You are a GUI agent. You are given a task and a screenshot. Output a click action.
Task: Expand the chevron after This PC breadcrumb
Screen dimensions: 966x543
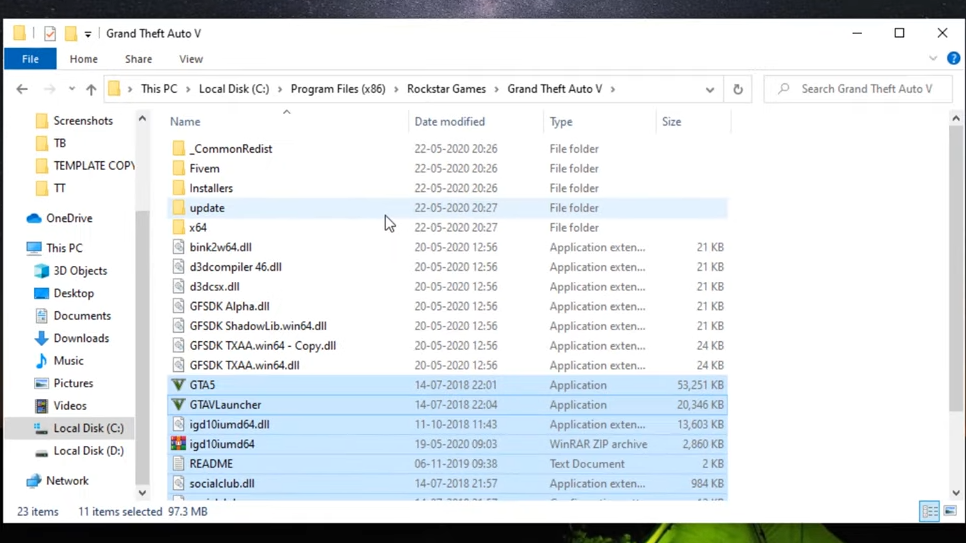coord(188,89)
